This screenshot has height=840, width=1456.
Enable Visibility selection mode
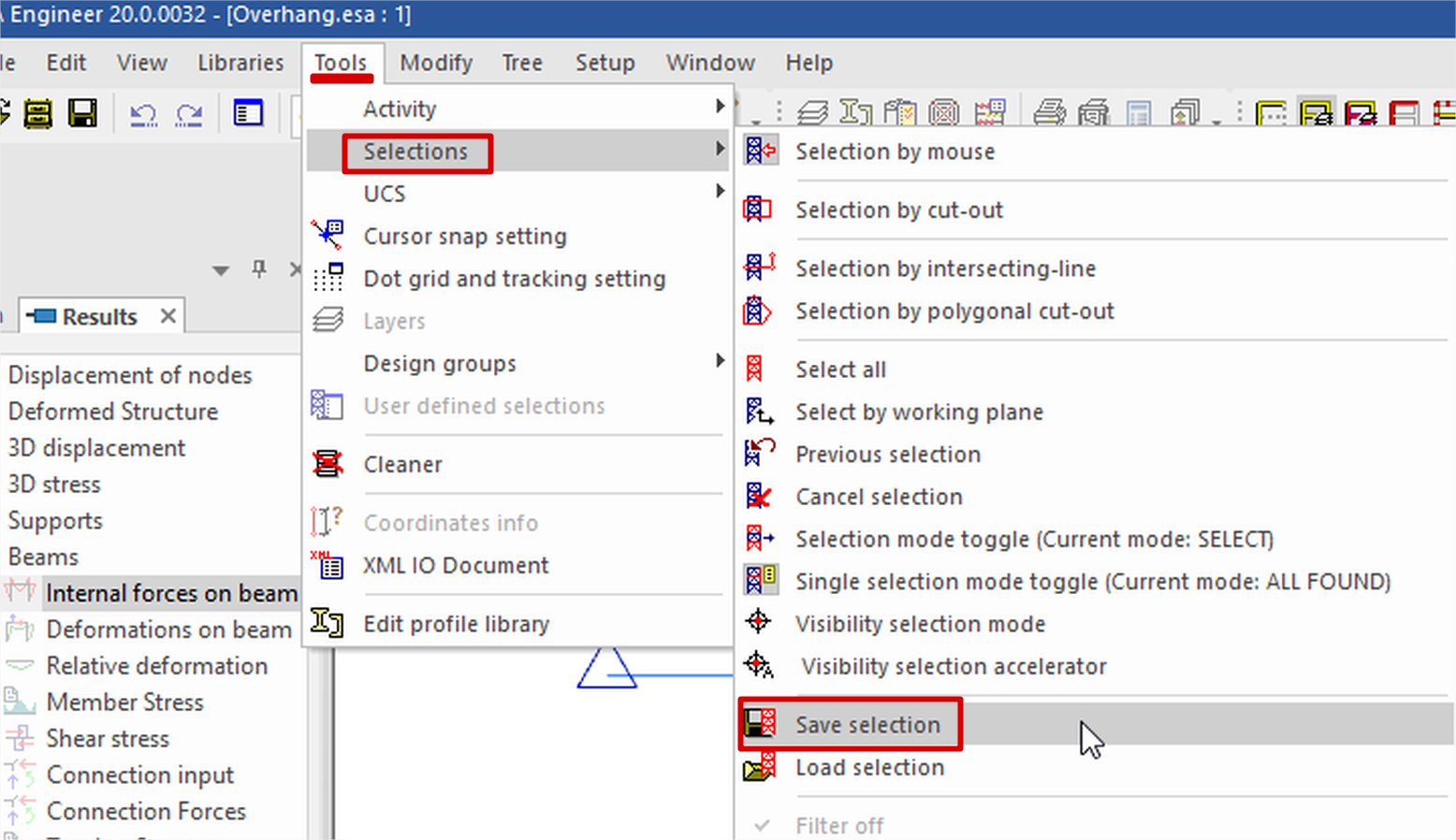click(x=920, y=624)
